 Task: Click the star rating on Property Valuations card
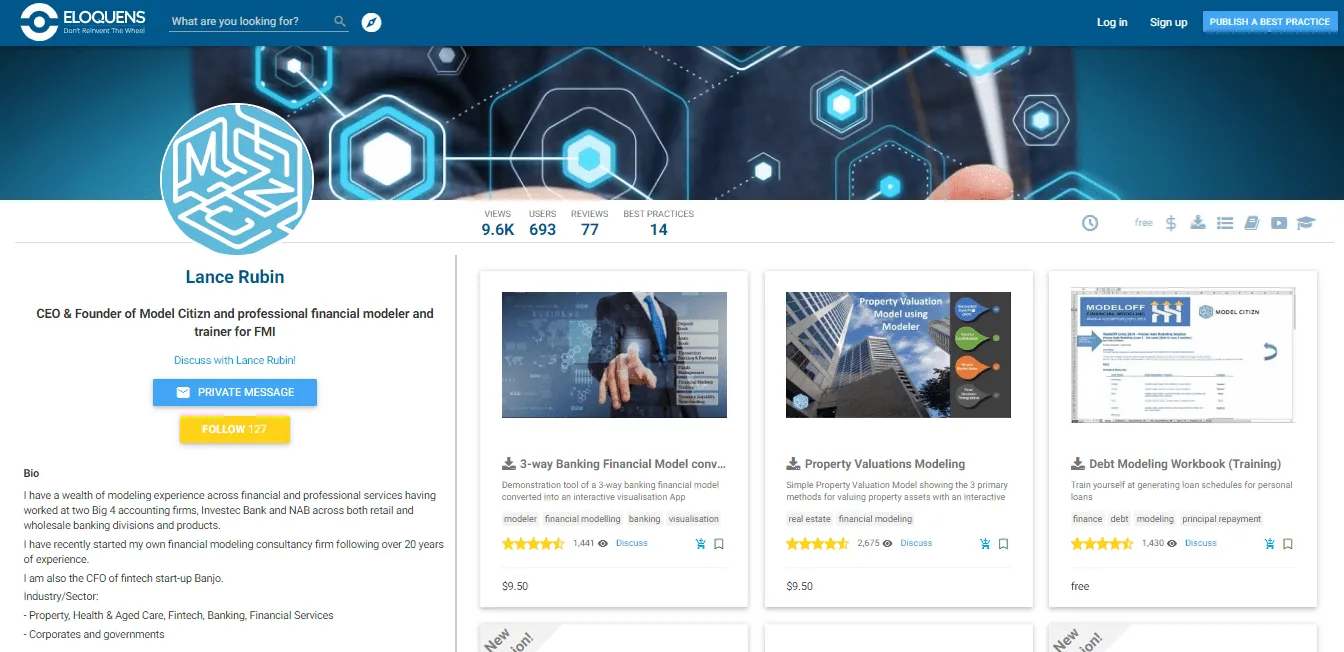818,544
